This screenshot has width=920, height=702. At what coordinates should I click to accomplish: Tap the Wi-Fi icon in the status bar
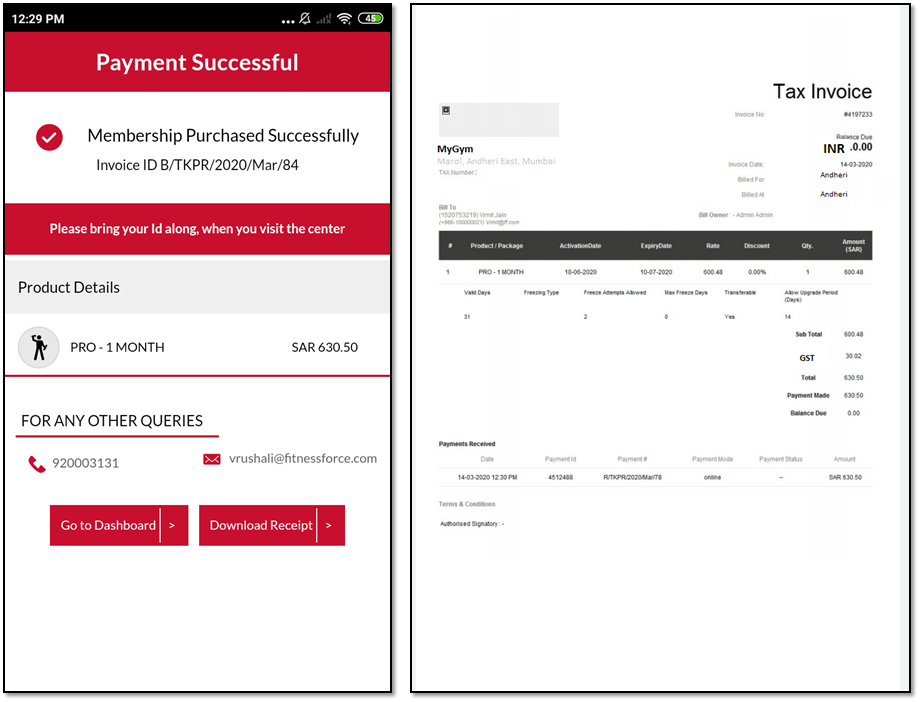tap(345, 19)
